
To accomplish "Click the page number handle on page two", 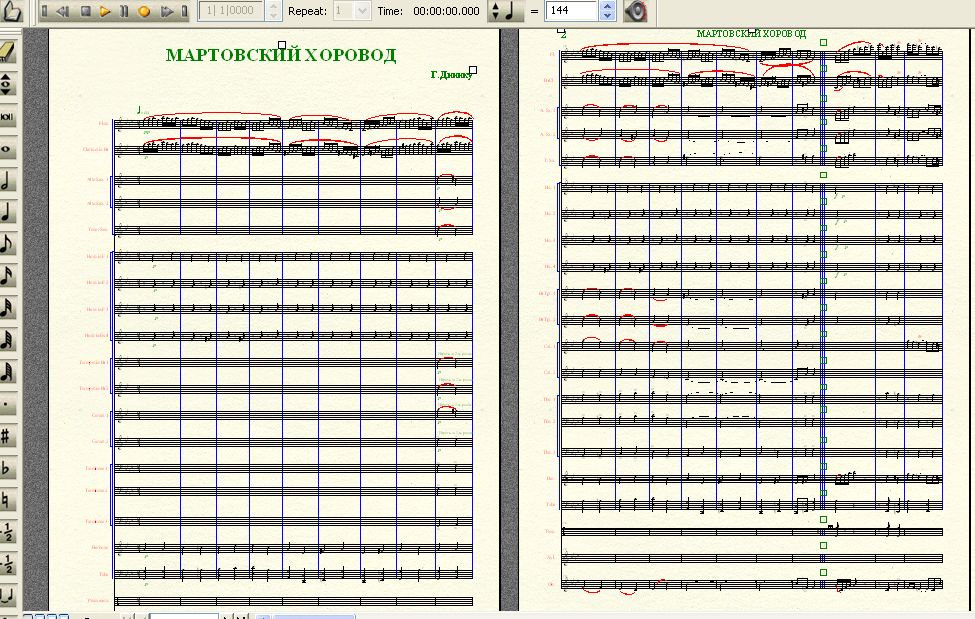I will point(561,30).
